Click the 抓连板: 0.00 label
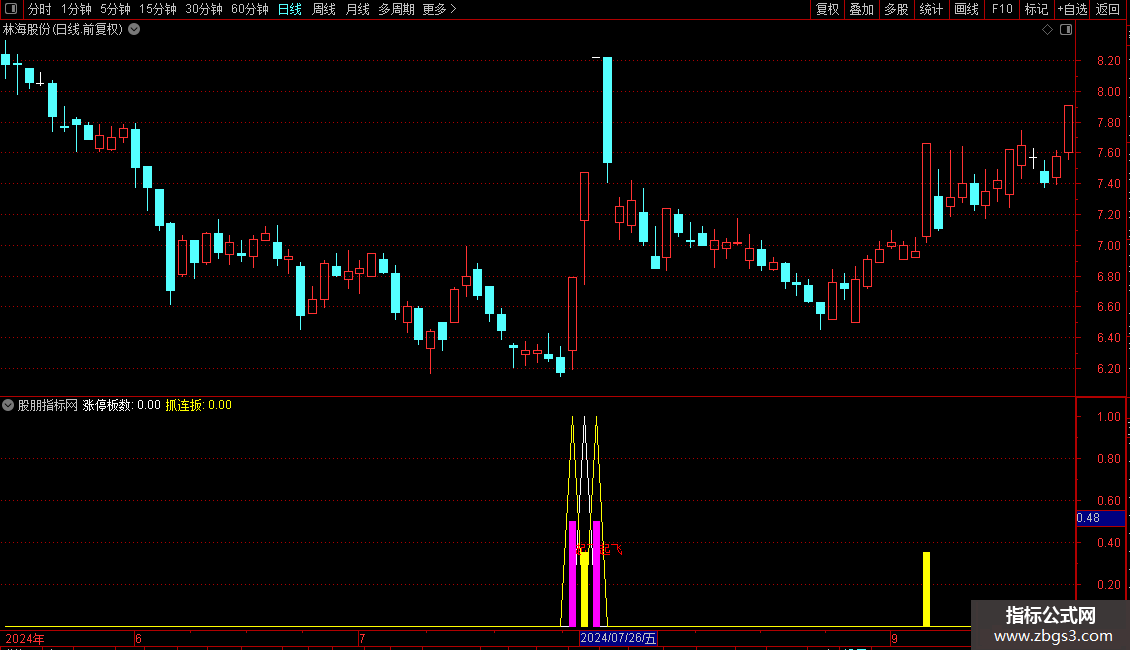The height and width of the screenshot is (650, 1130). pyautogui.click(x=198, y=405)
